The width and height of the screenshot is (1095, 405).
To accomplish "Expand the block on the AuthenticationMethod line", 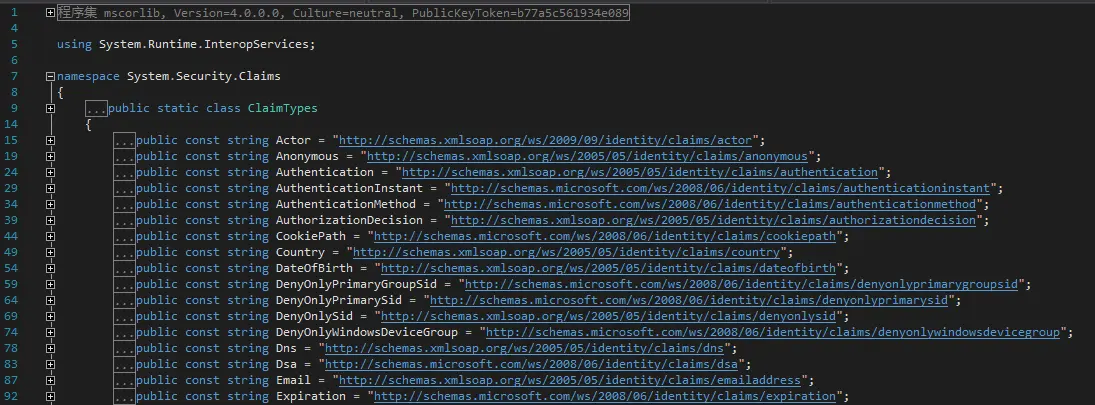I will pos(50,205).
